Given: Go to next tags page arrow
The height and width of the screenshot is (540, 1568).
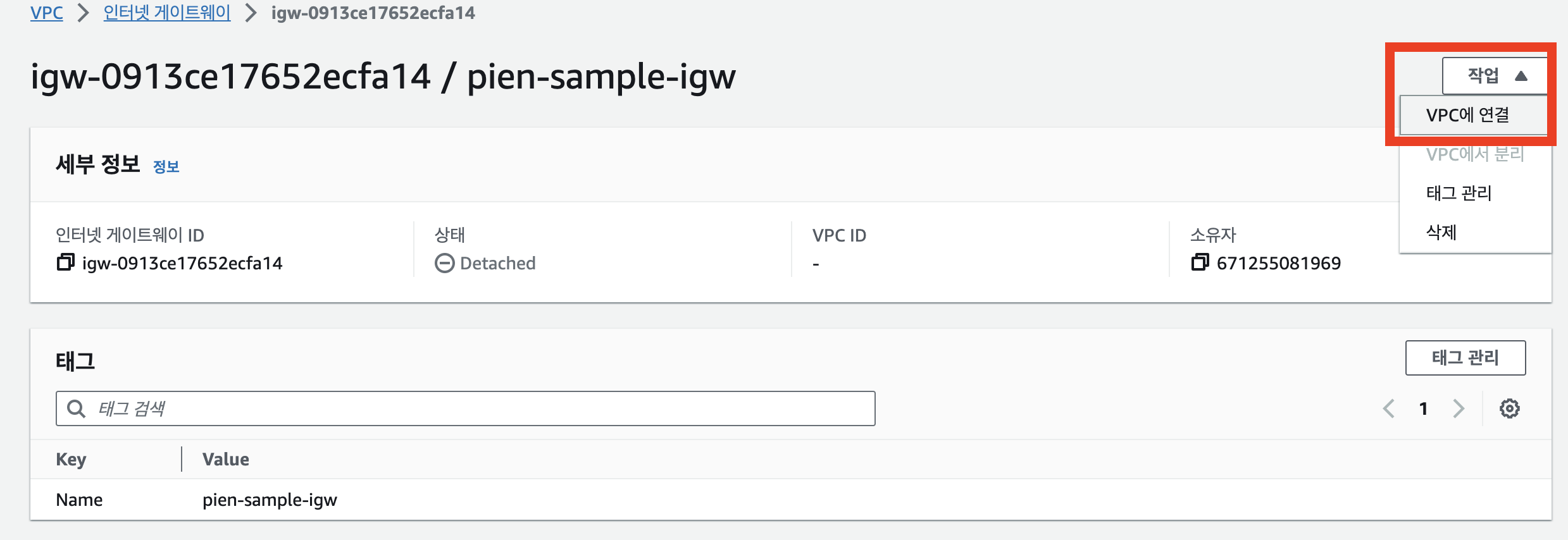Looking at the screenshot, I should pos(1459,408).
